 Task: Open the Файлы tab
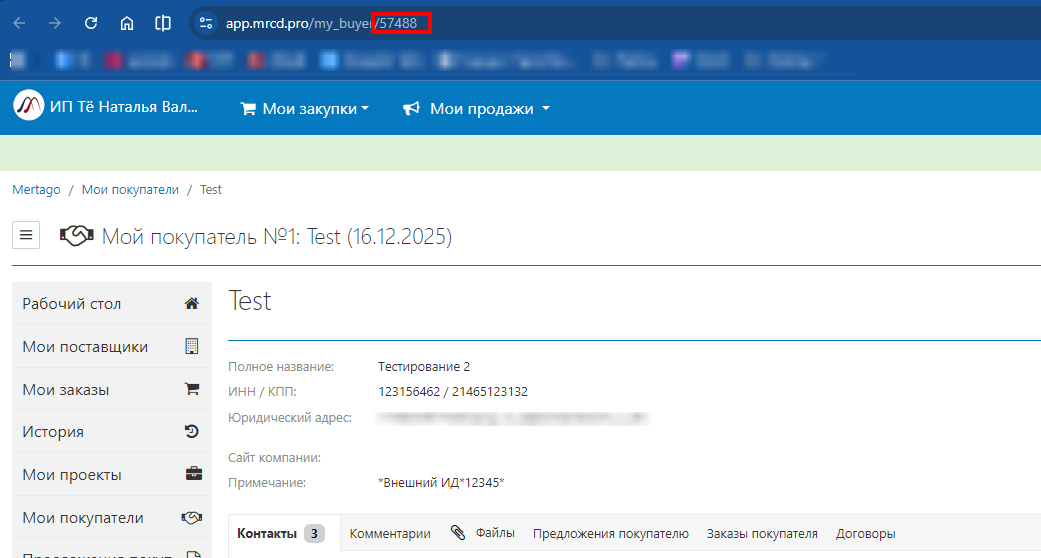pyautogui.click(x=484, y=533)
